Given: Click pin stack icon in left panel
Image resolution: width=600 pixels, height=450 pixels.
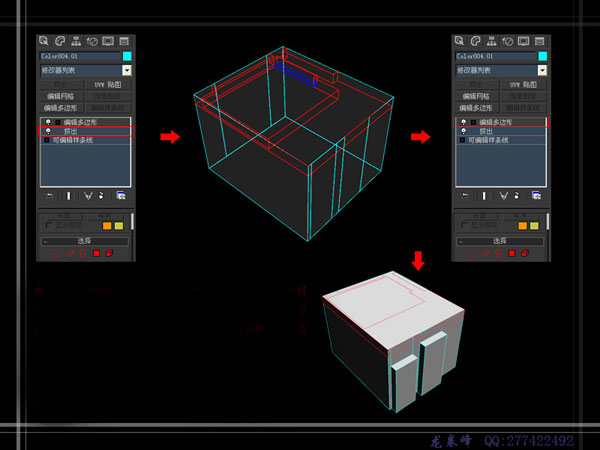Looking at the screenshot, I should (47, 196).
